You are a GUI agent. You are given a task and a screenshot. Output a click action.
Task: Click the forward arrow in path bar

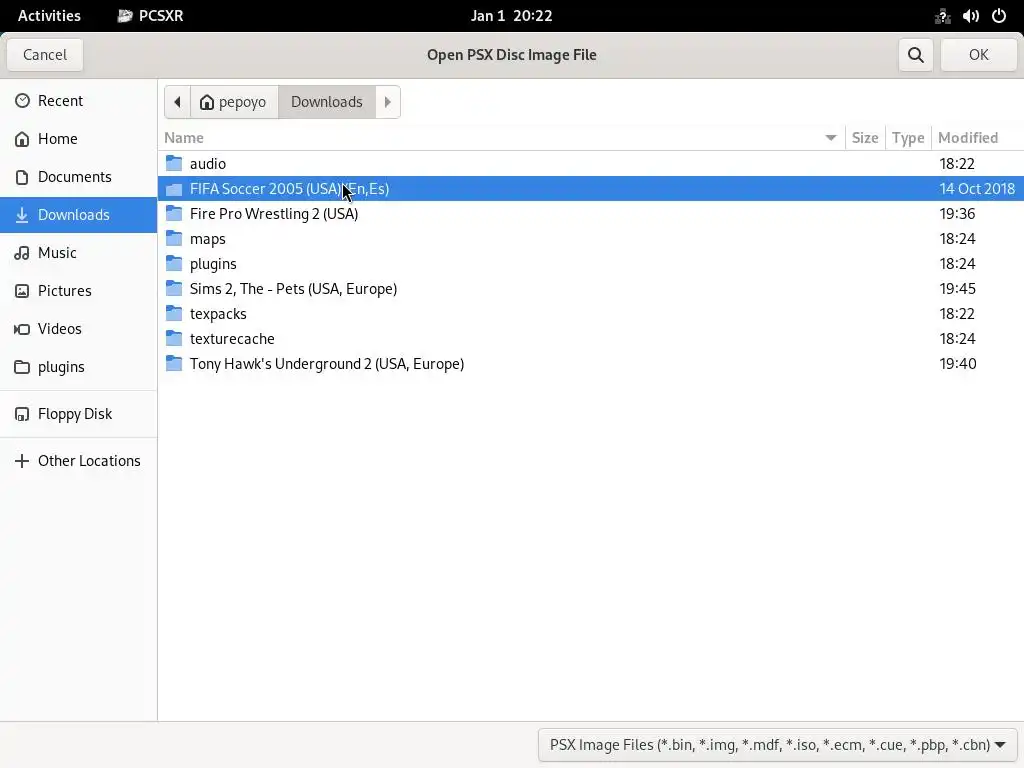(388, 102)
